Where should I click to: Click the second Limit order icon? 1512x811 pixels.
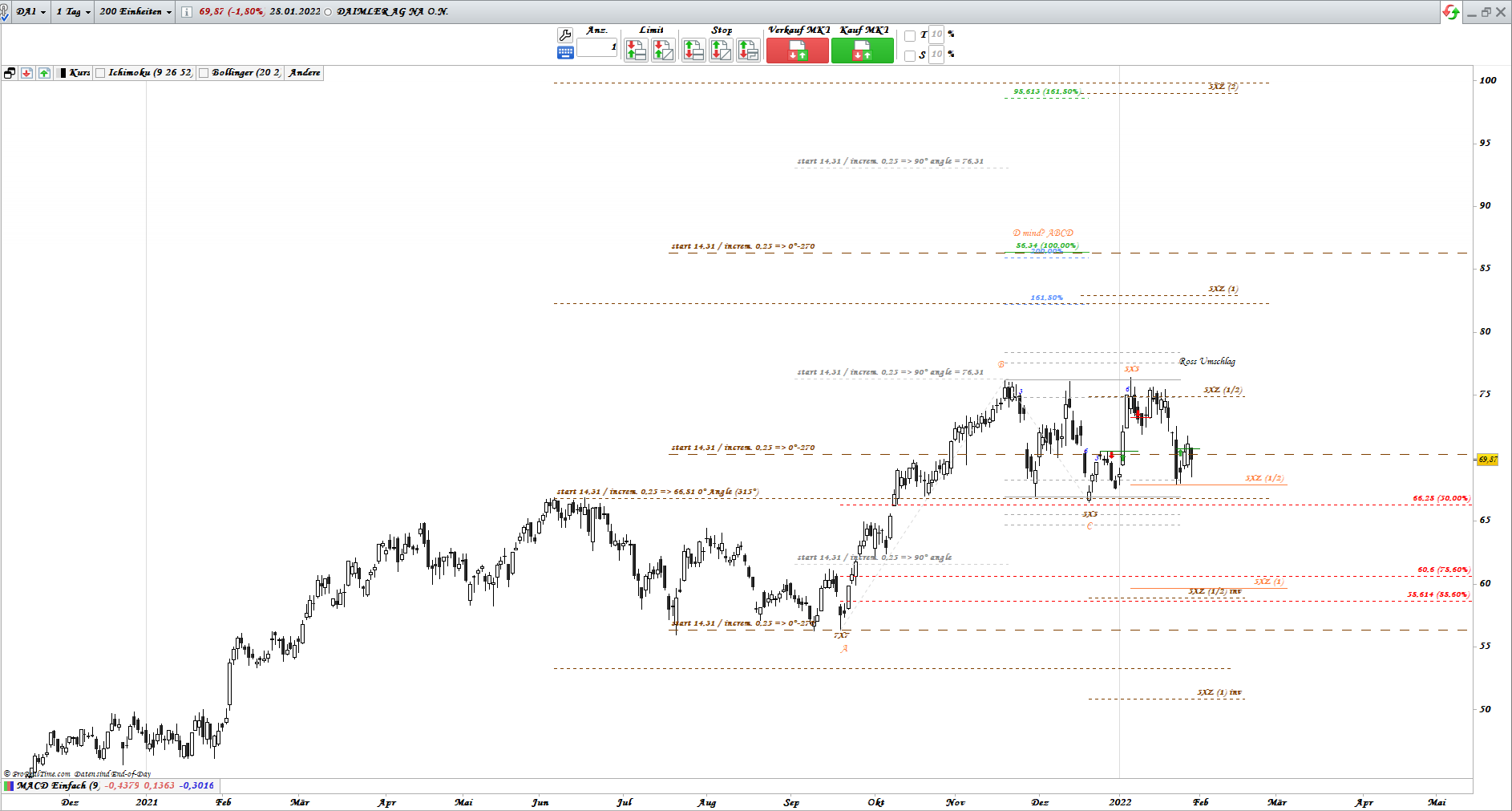click(x=663, y=51)
